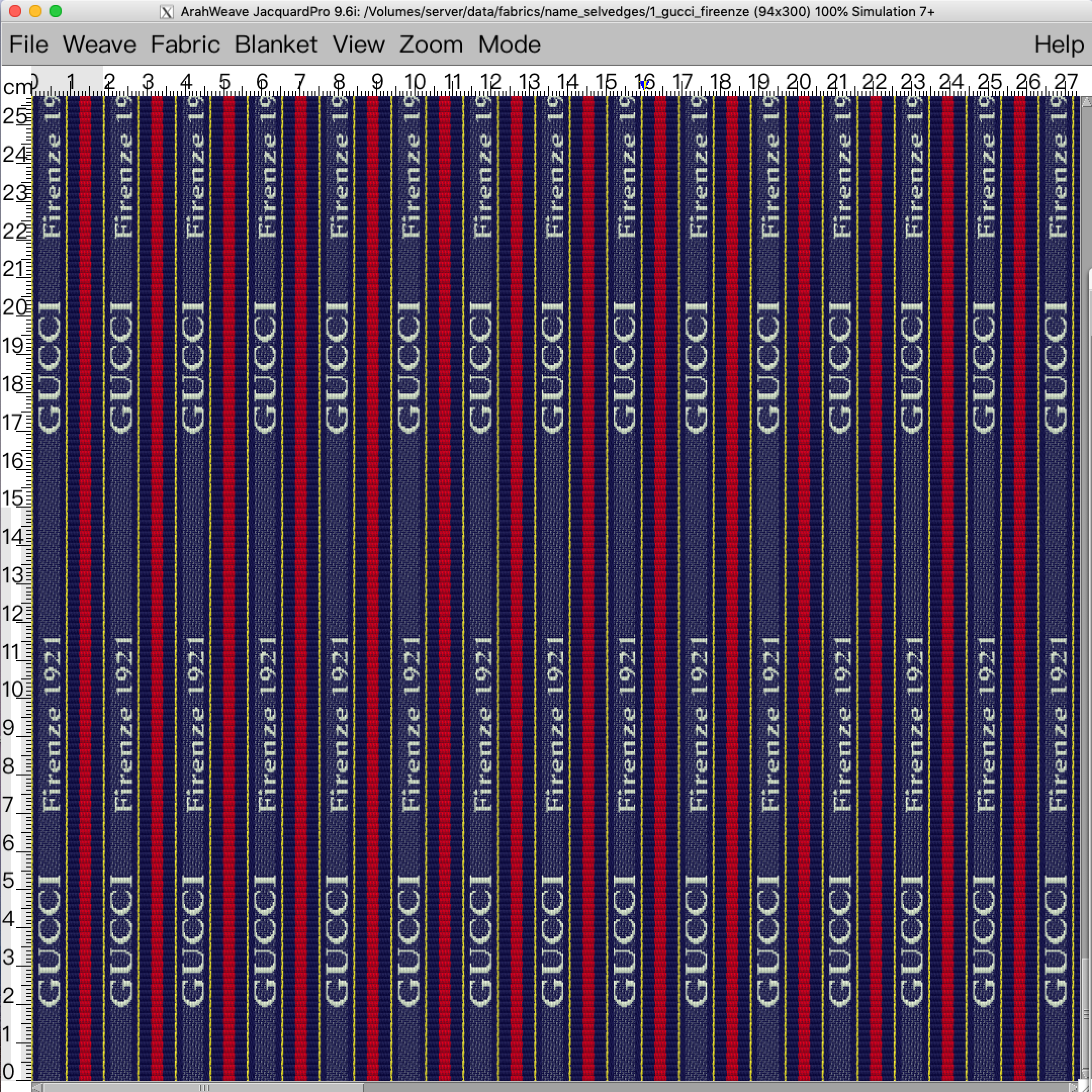The image size is (1092, 1092).
Task: Open the Zoom menu
Action: [431, 44]
